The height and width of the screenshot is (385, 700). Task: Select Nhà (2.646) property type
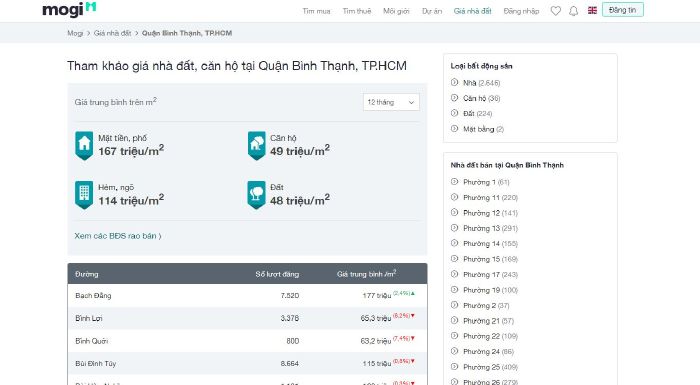pos(481,83)
